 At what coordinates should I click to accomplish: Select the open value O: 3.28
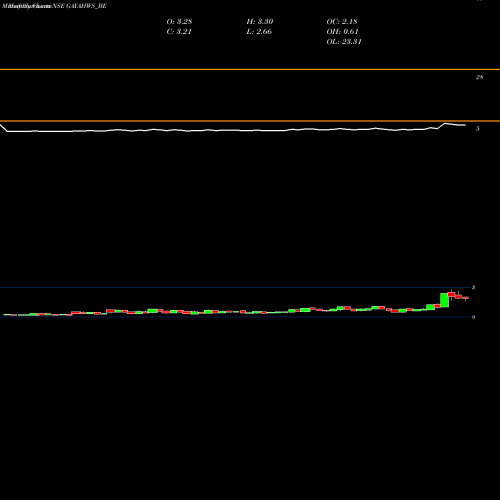point(179,21)
